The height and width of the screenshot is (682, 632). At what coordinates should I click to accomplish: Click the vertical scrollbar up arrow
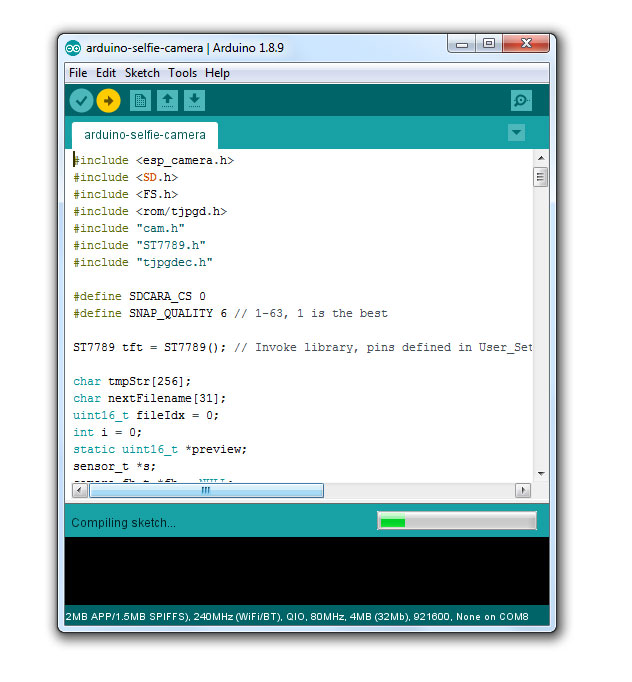click(541, 158)
